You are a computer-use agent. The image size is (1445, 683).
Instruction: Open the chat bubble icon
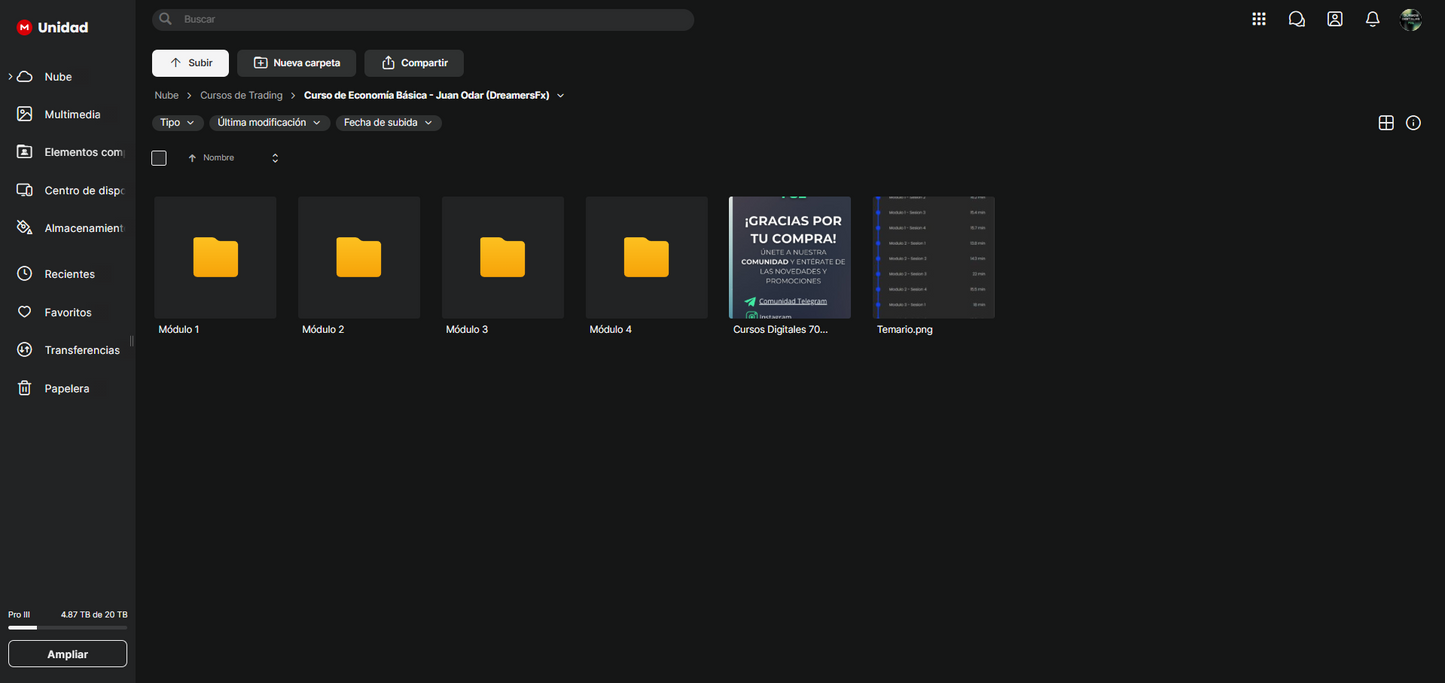coord(1296,19)
